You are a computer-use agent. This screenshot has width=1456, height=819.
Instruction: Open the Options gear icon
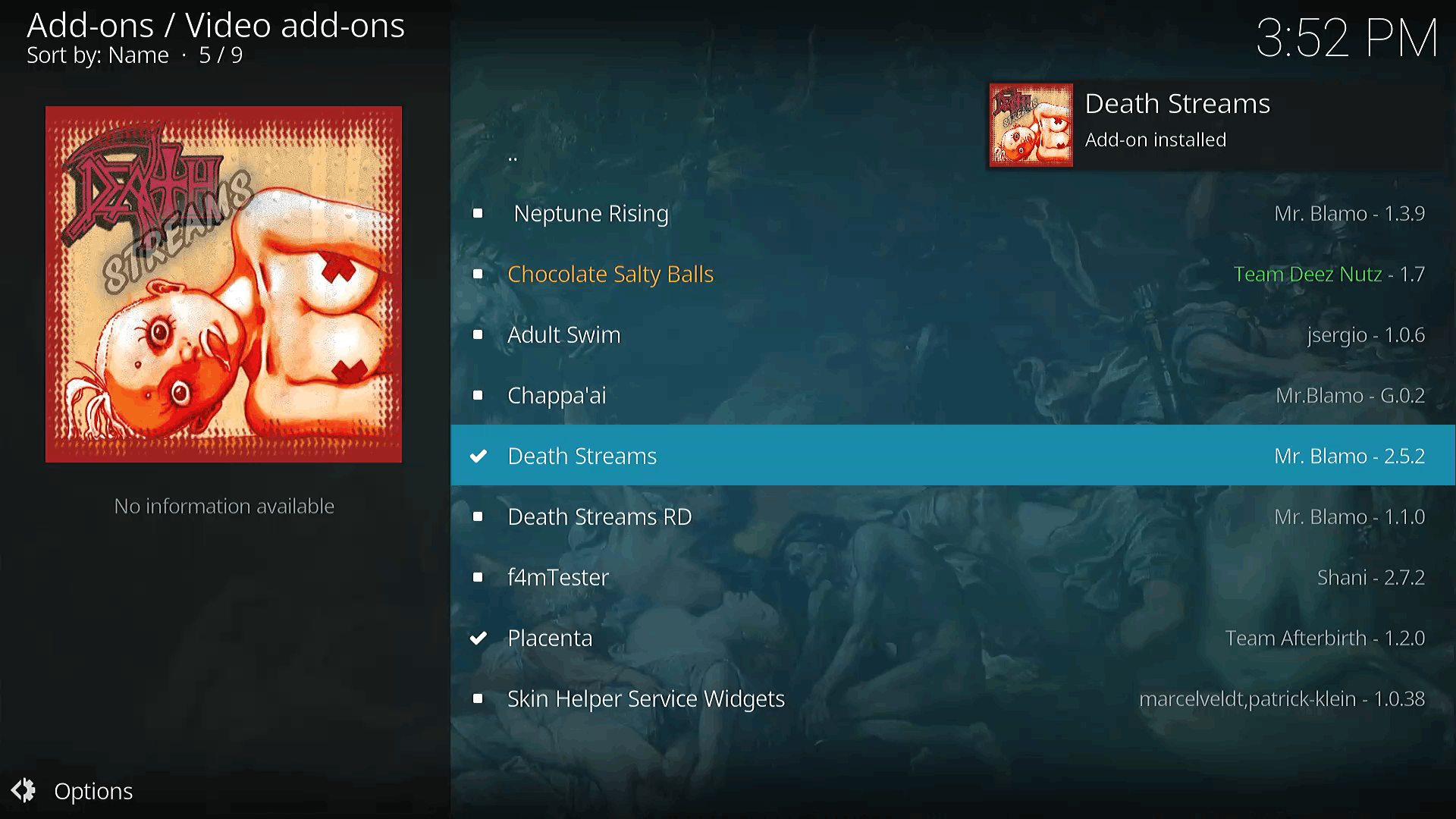click(x=24, y=790)
